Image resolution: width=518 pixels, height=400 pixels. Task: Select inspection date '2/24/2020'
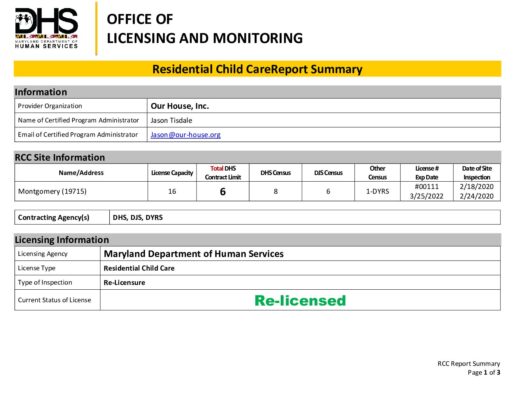(x=477, y=196)
